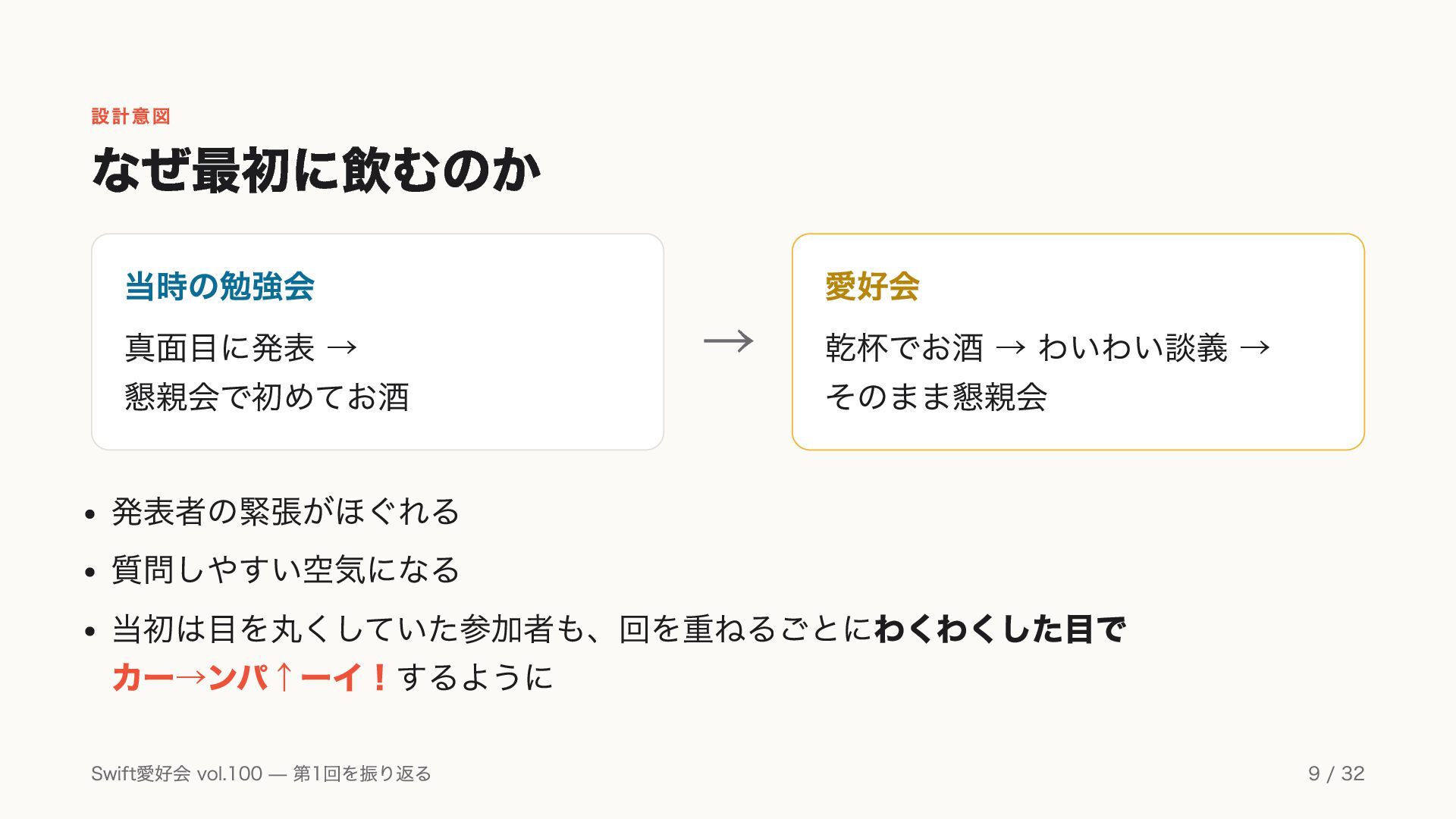The height and width of the screenshot is (819, 1456).
Task: Click the bullet 質問しやすい空気になる
Action: [286, 570]
